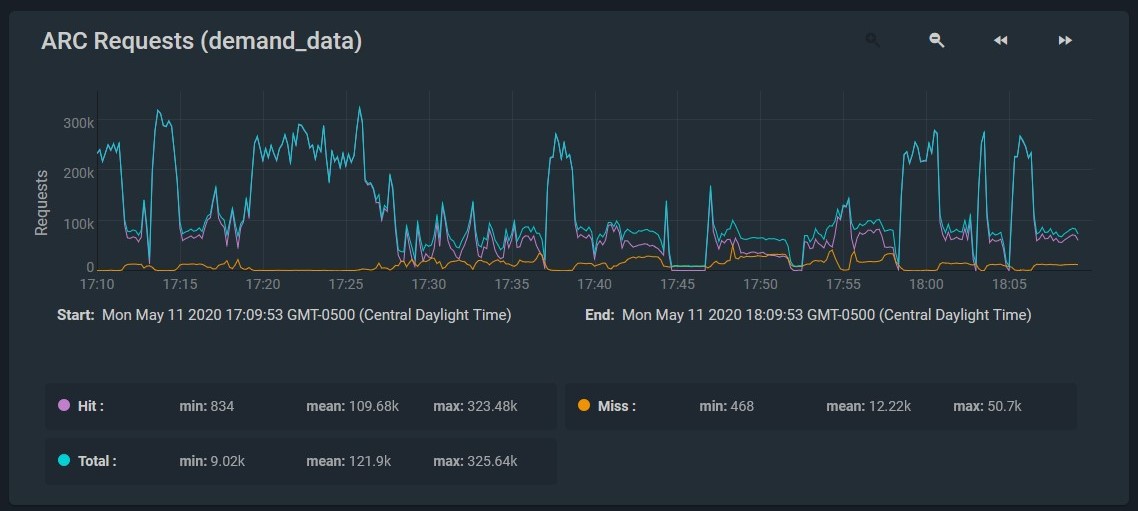
Task: Toggle the Hit series in legend
Action: 300,406
